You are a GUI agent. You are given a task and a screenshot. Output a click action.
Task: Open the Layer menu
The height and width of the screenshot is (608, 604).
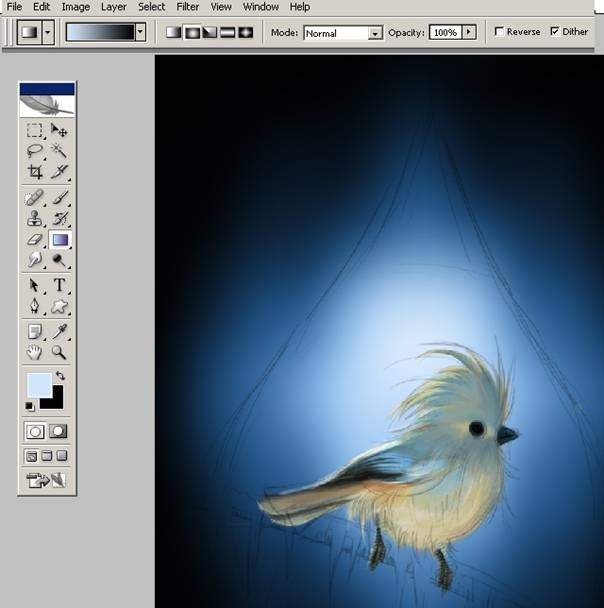[114, 7]
